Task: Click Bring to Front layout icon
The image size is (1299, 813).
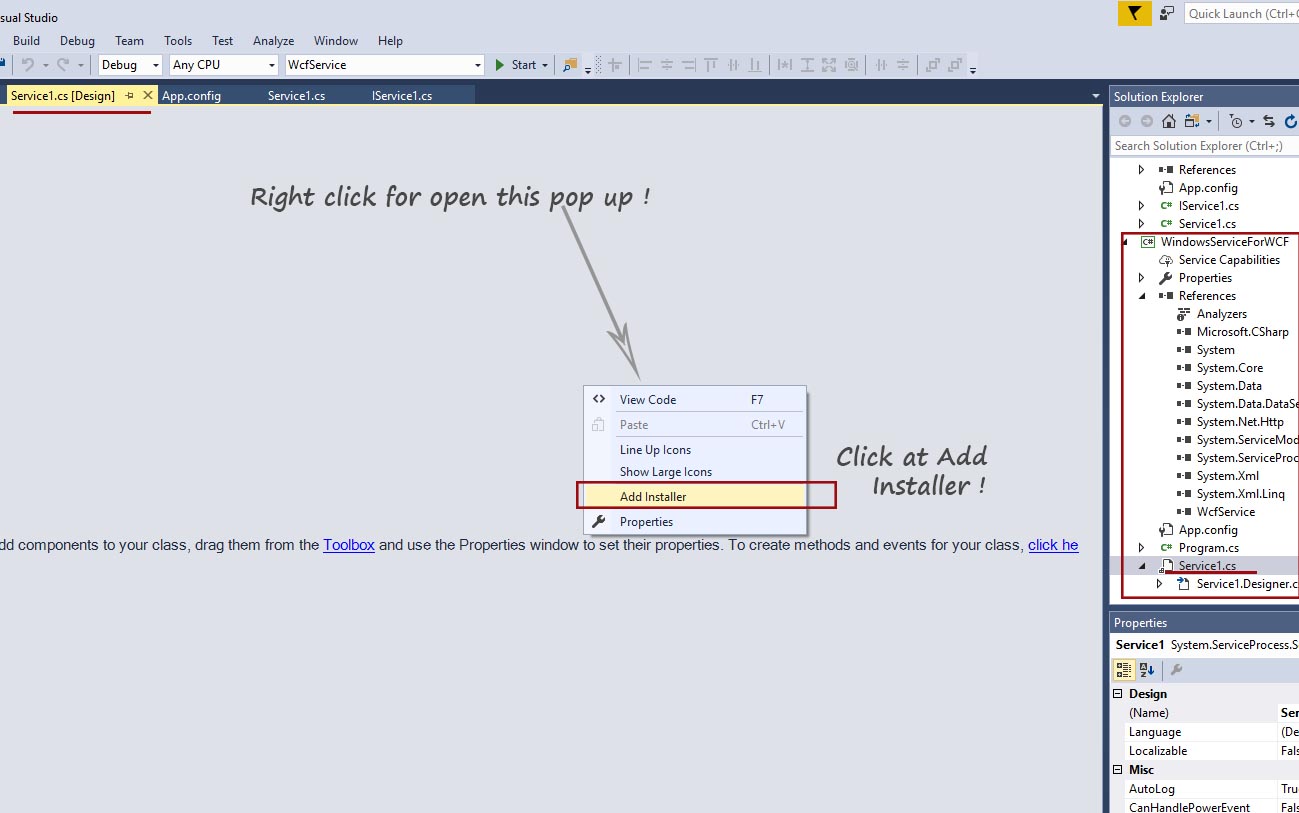Action: pyautogui.click(x=932, y=65)
